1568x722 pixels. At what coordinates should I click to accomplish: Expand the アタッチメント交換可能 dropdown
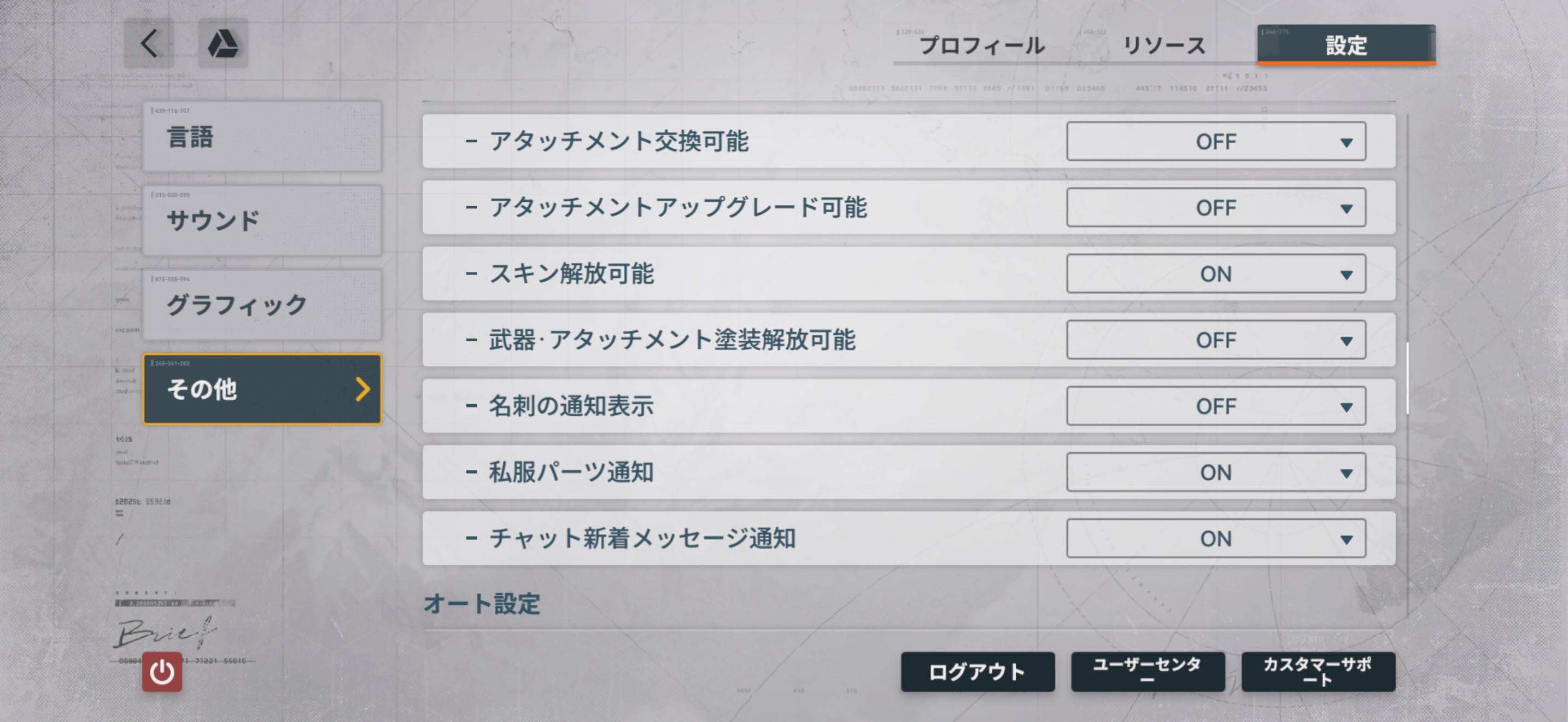pos(1215,142)
